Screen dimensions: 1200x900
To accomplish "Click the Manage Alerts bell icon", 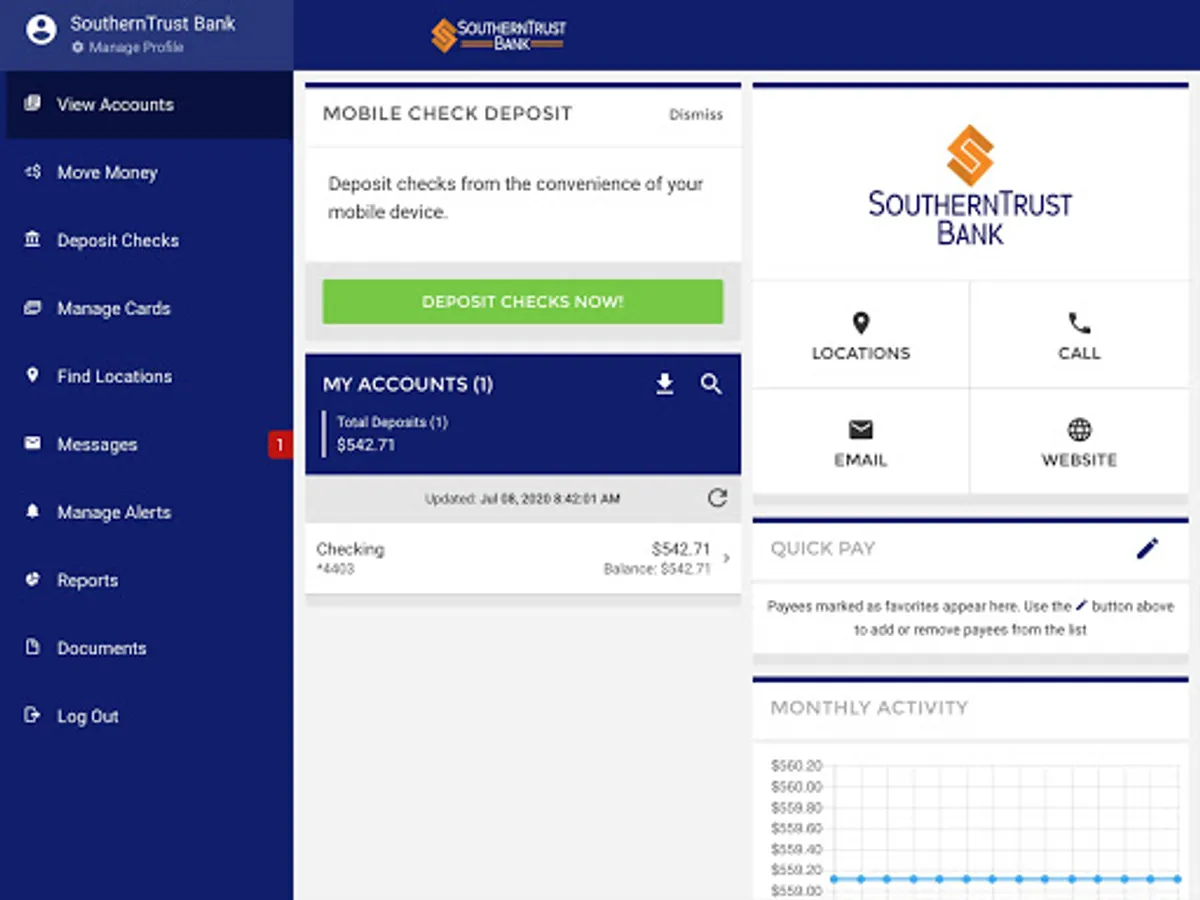I will 33,511.
